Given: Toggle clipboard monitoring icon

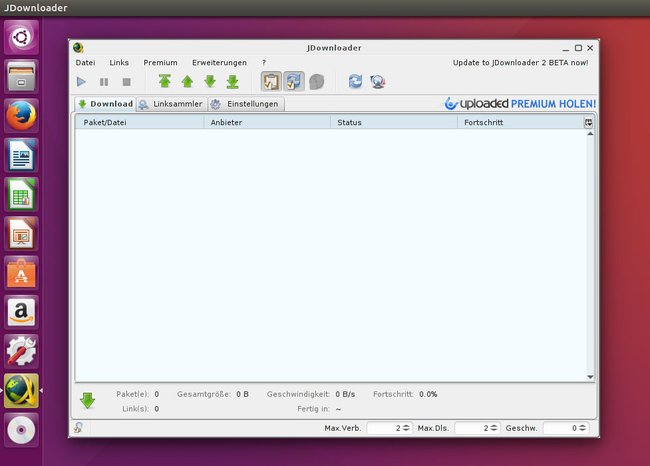Looking at the screenshot, I should pos(271,81).
